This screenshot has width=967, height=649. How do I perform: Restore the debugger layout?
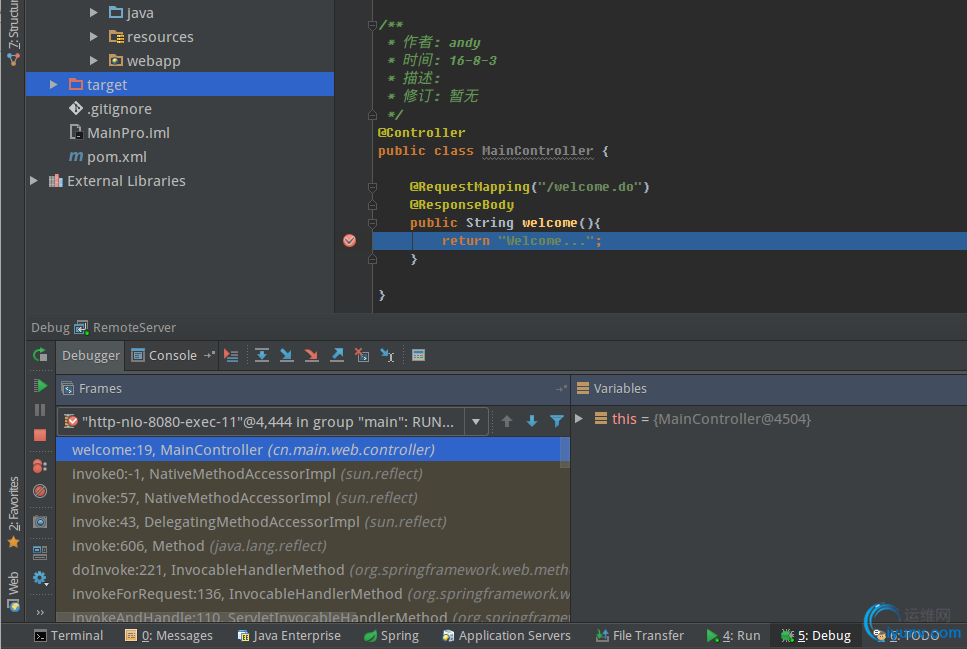40,552
